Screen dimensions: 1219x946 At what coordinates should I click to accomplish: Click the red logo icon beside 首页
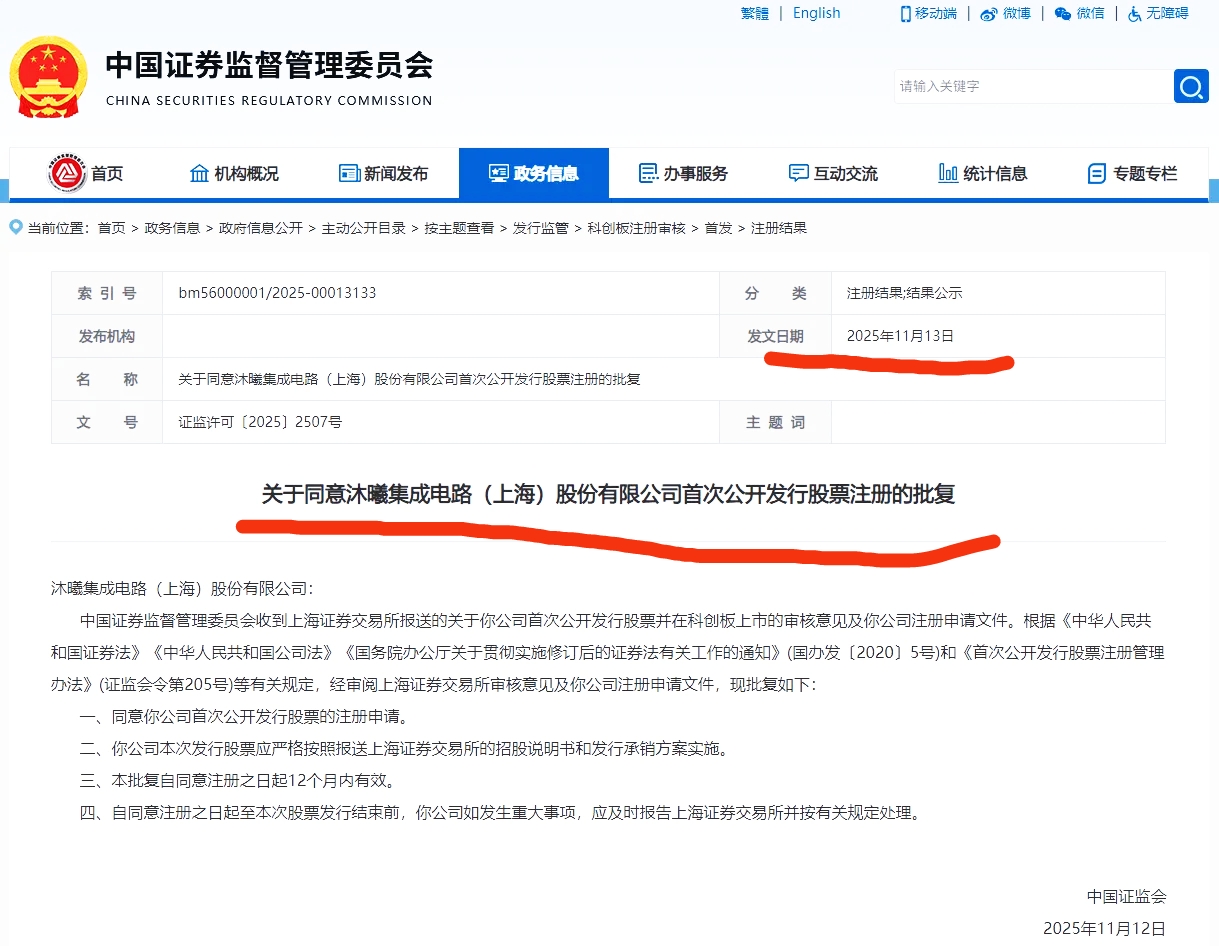(68, 173)
